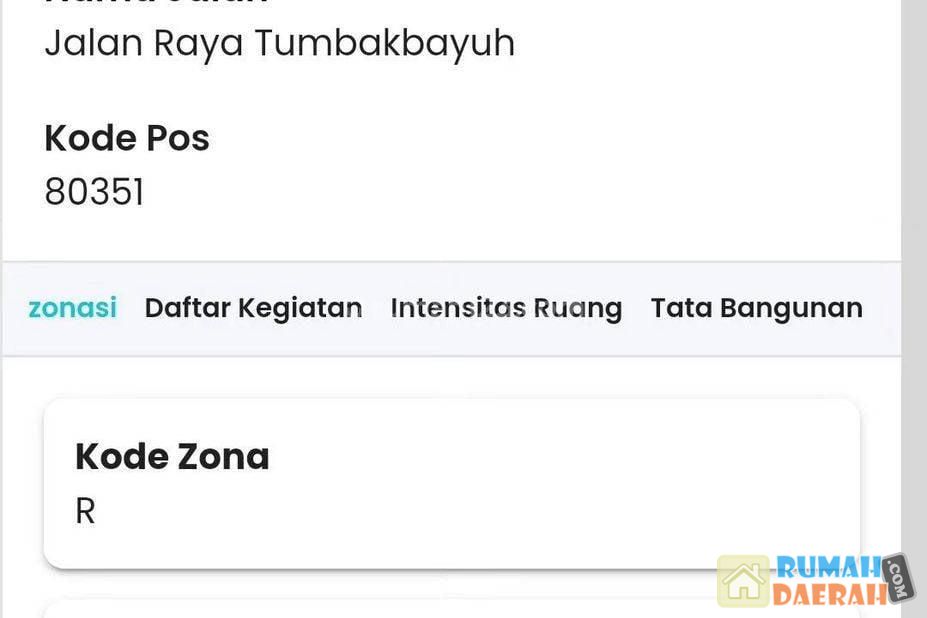
Task: Select the zonasi tab
Action: 72,308
